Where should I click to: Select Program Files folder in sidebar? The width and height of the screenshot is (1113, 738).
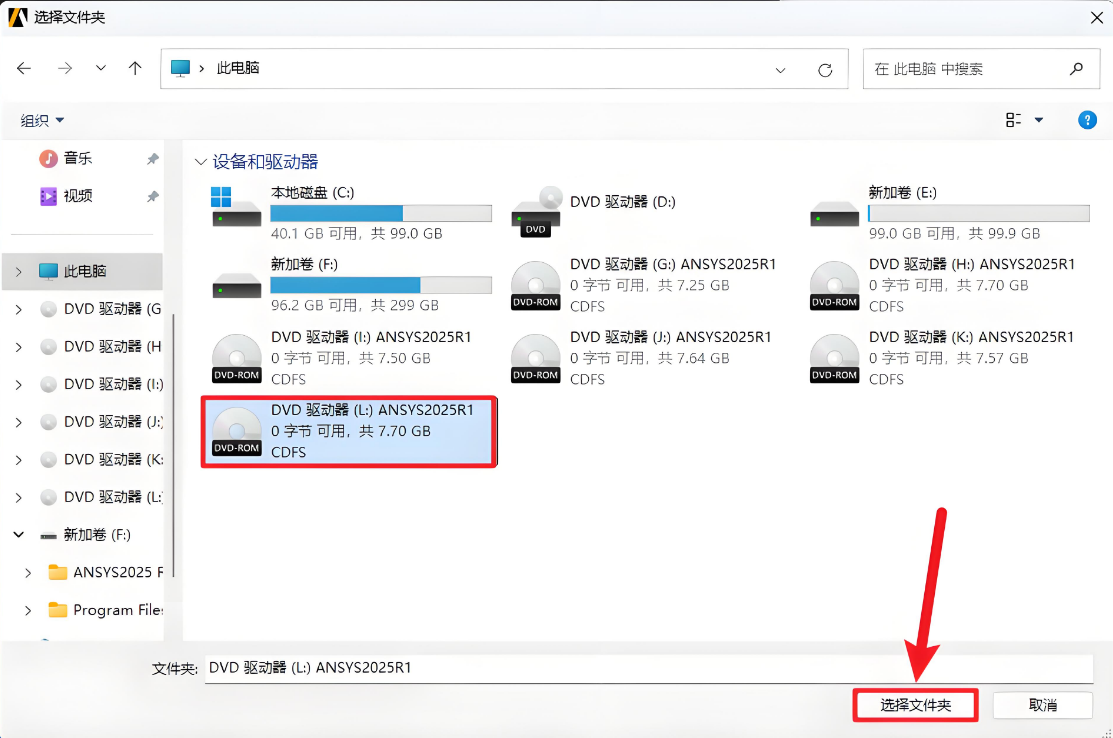(x=105, y=610)
